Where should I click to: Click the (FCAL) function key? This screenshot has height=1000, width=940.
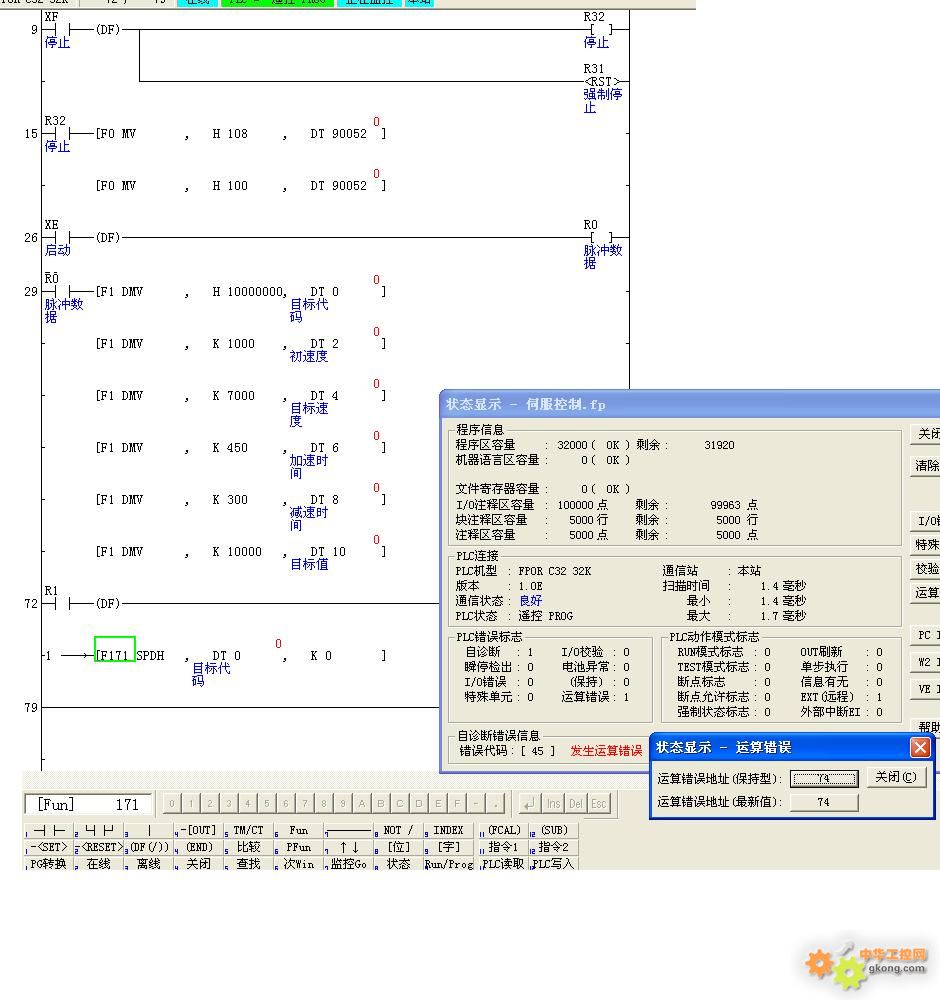[x=504, y=830]
